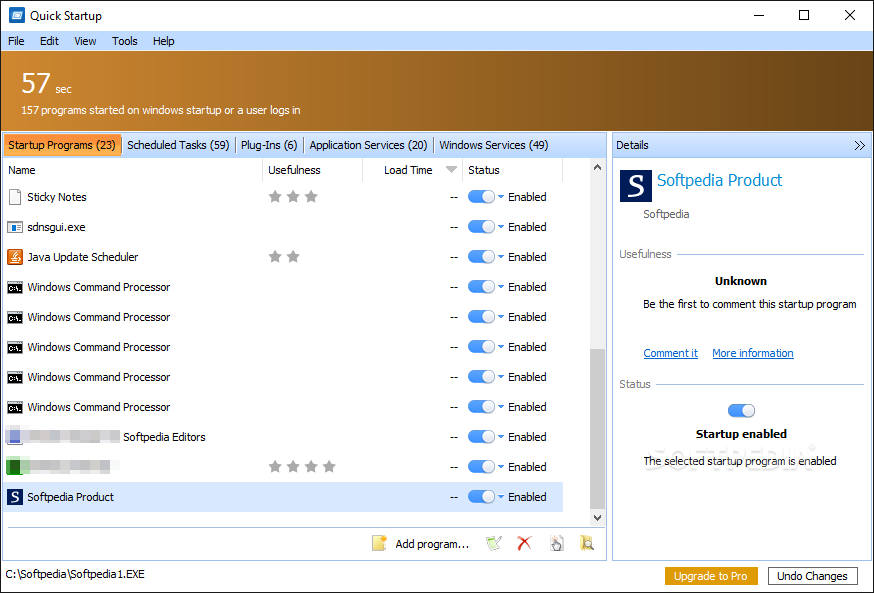
Task: Click Sticky Notes three-star usefulness rating
Action: (293, 197)
